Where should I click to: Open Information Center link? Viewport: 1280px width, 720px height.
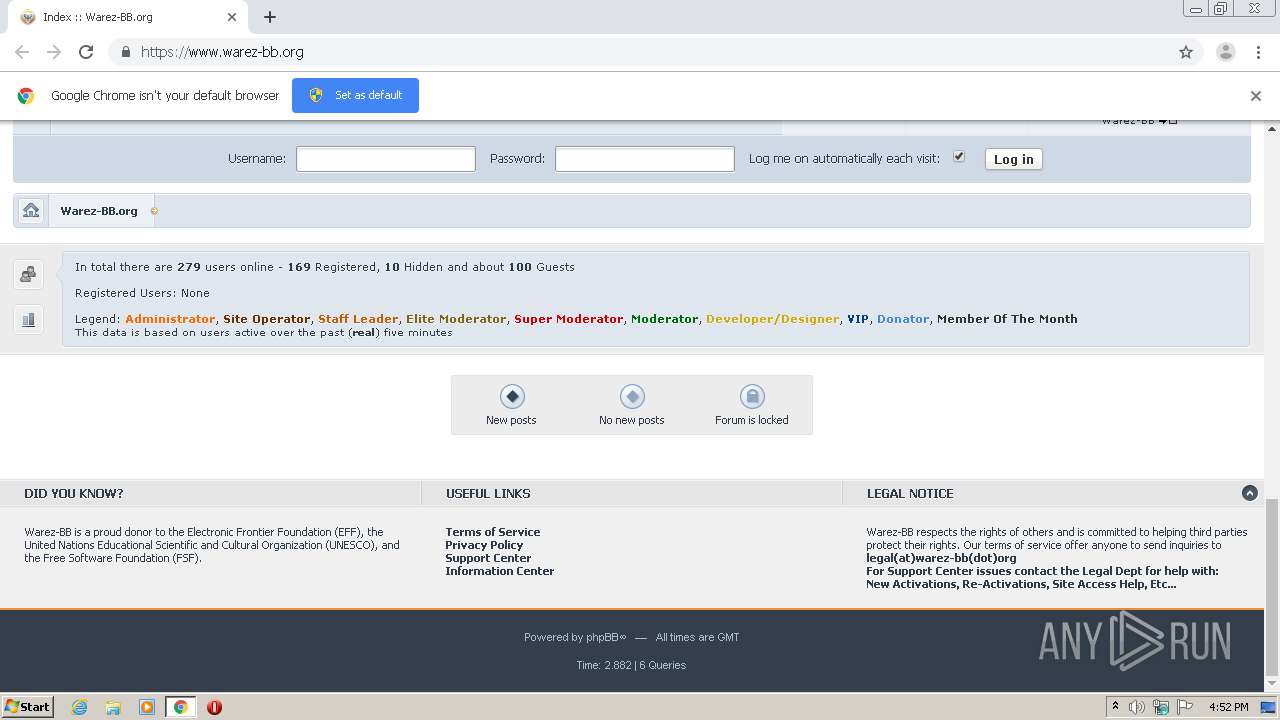click(499, 571)
